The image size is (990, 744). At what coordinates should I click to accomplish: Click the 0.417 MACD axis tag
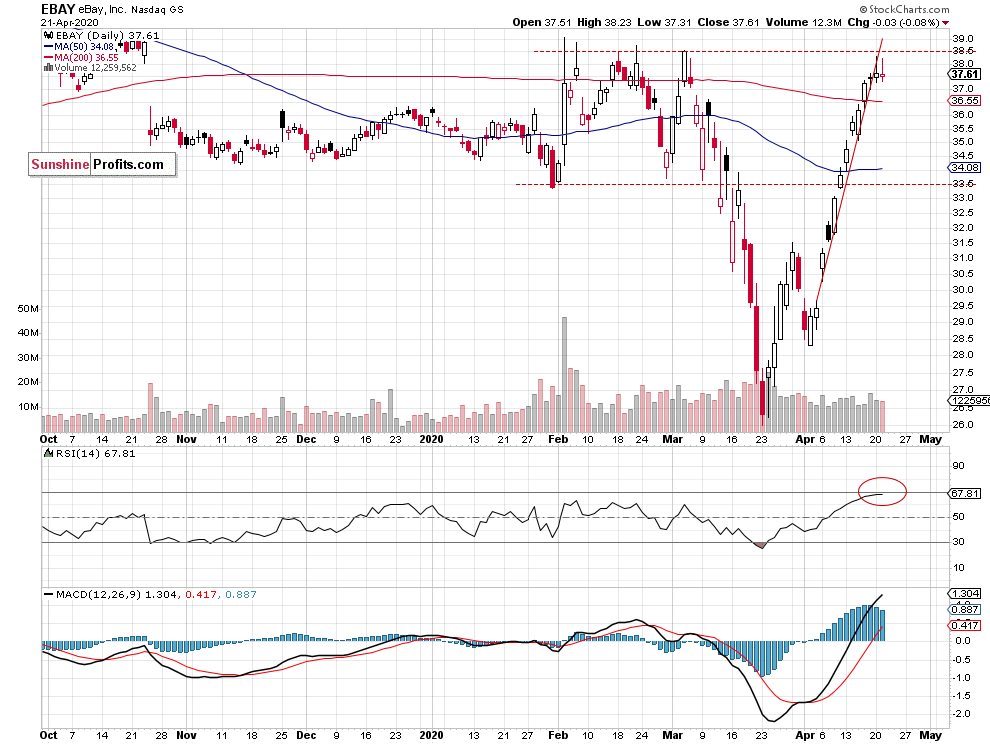965,625
